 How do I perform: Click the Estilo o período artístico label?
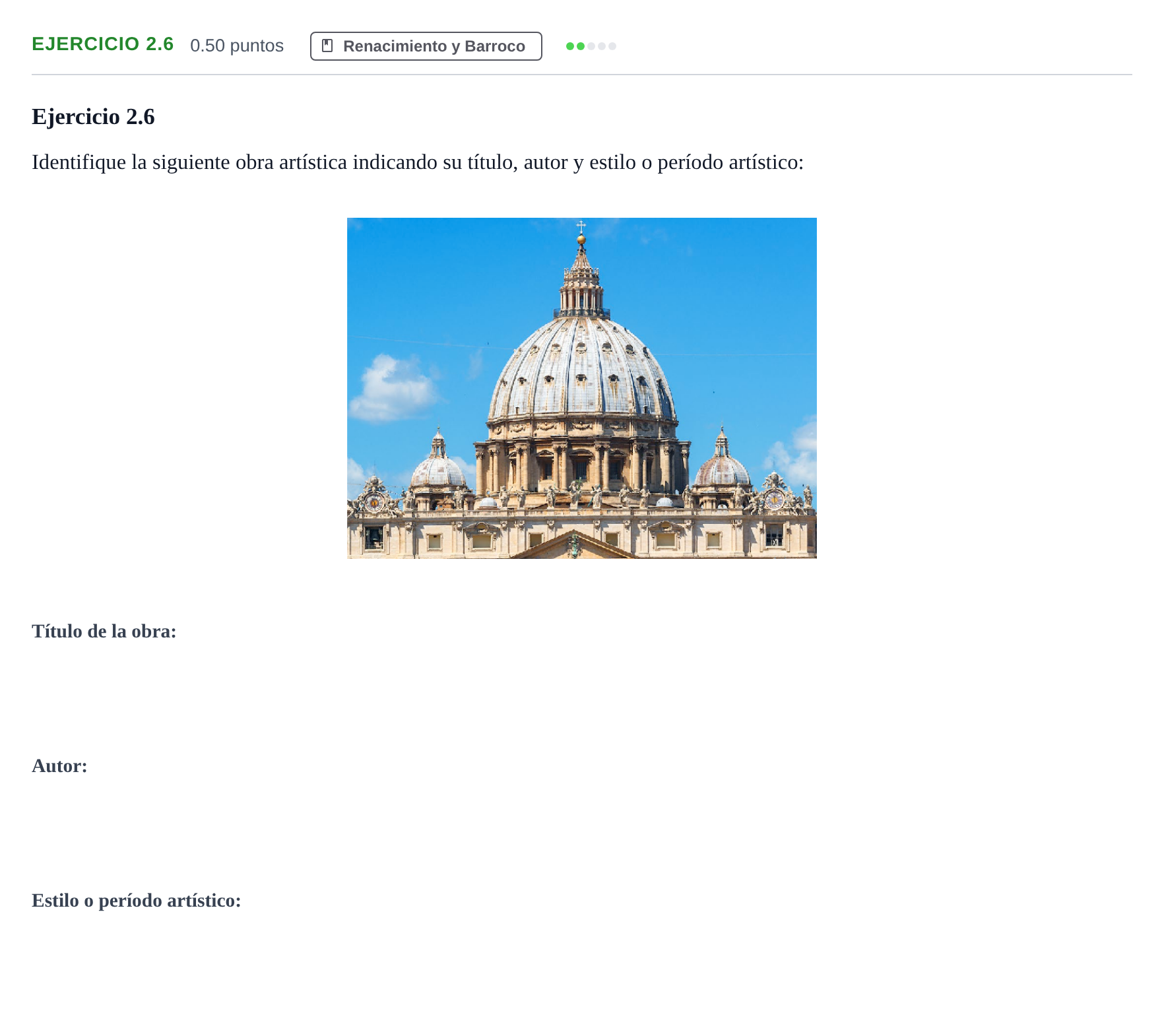click(137, 901)
